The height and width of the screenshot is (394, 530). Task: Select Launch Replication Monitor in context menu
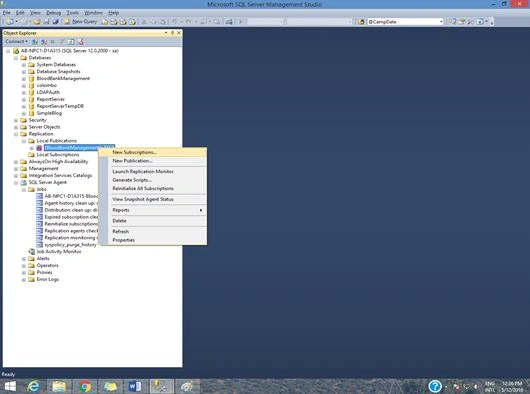coord(153,171)
